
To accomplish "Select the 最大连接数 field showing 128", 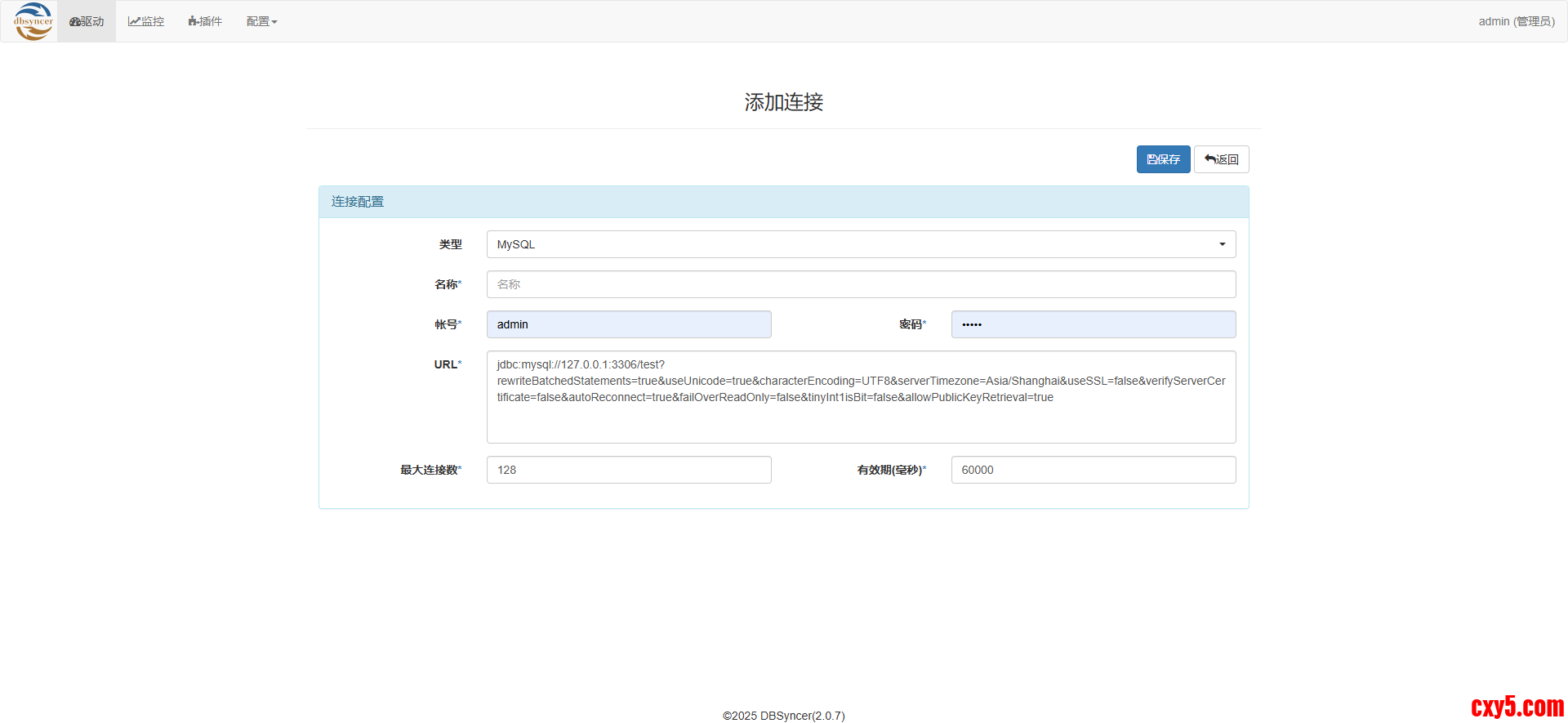I will click(629, 470).
